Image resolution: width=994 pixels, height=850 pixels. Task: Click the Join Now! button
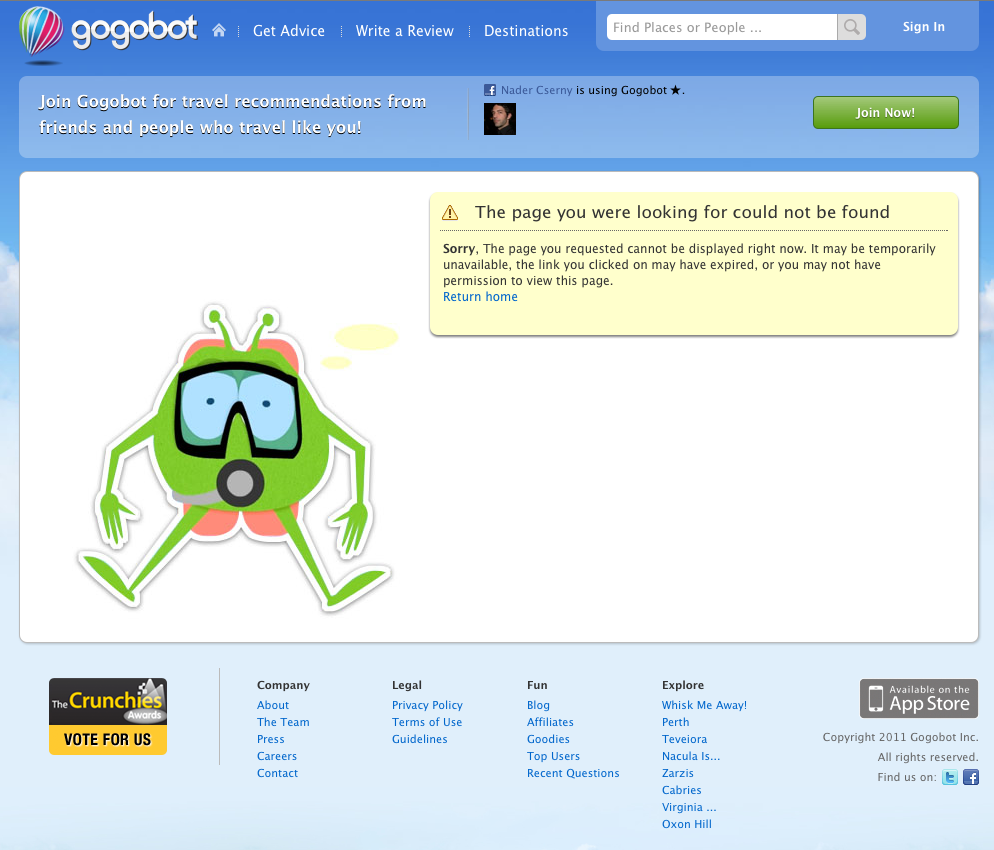(886, 112)
